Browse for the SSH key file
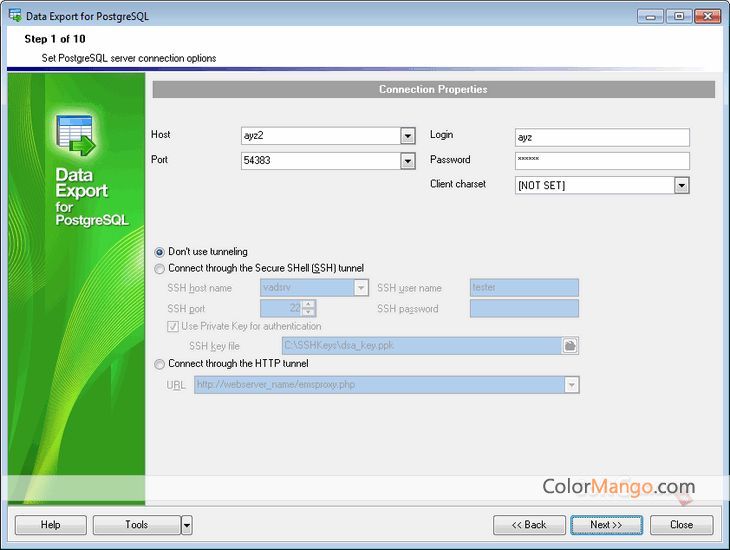 570,346
